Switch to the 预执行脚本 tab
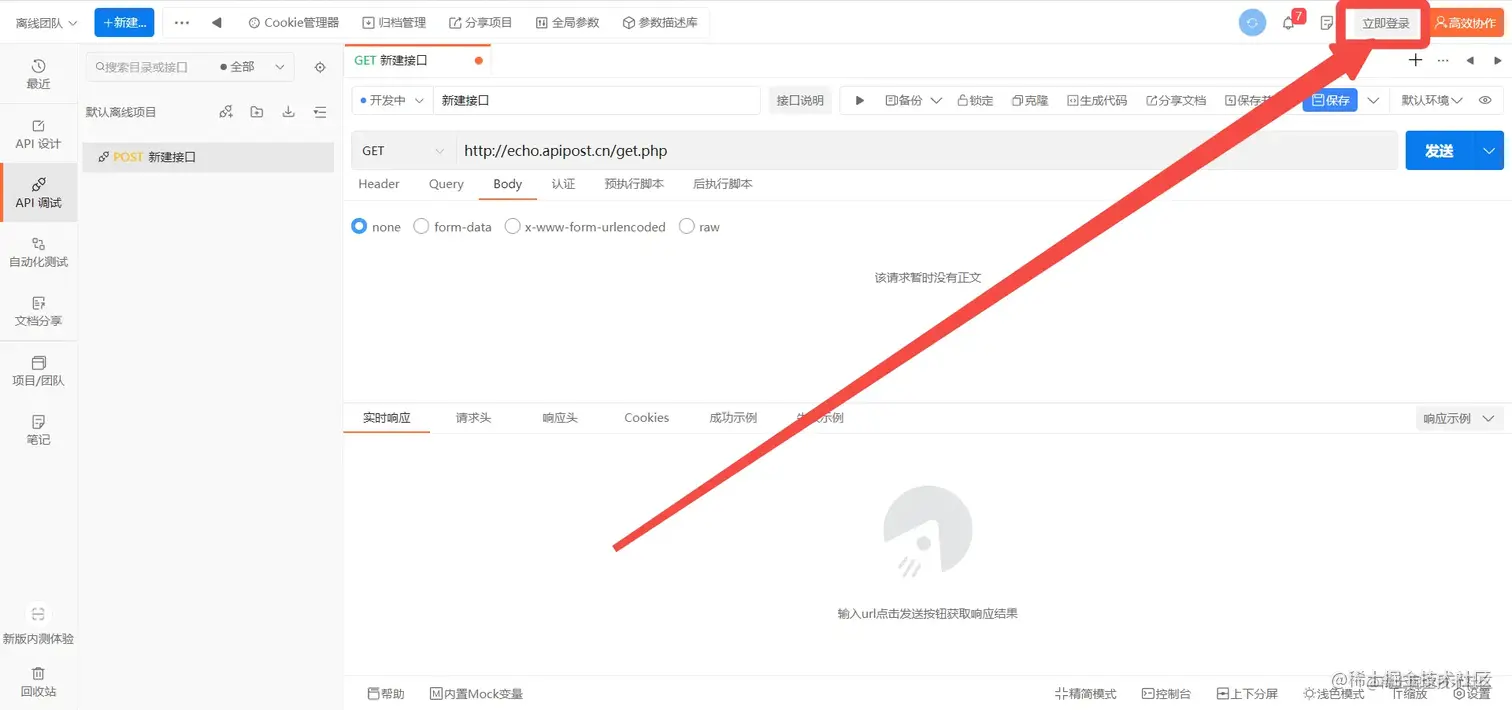 point(634,184)
